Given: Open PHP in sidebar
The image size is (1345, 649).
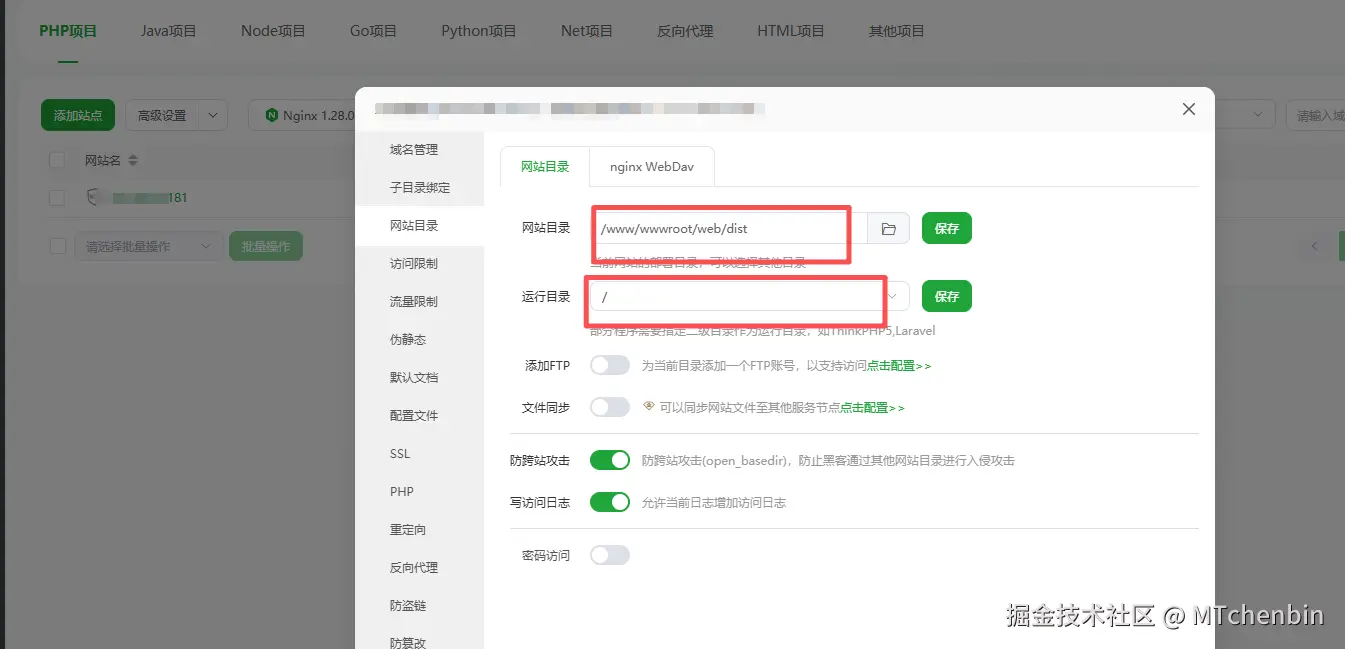Looking at the screenshot, I should pyautogui.click(x=420, y=492).
